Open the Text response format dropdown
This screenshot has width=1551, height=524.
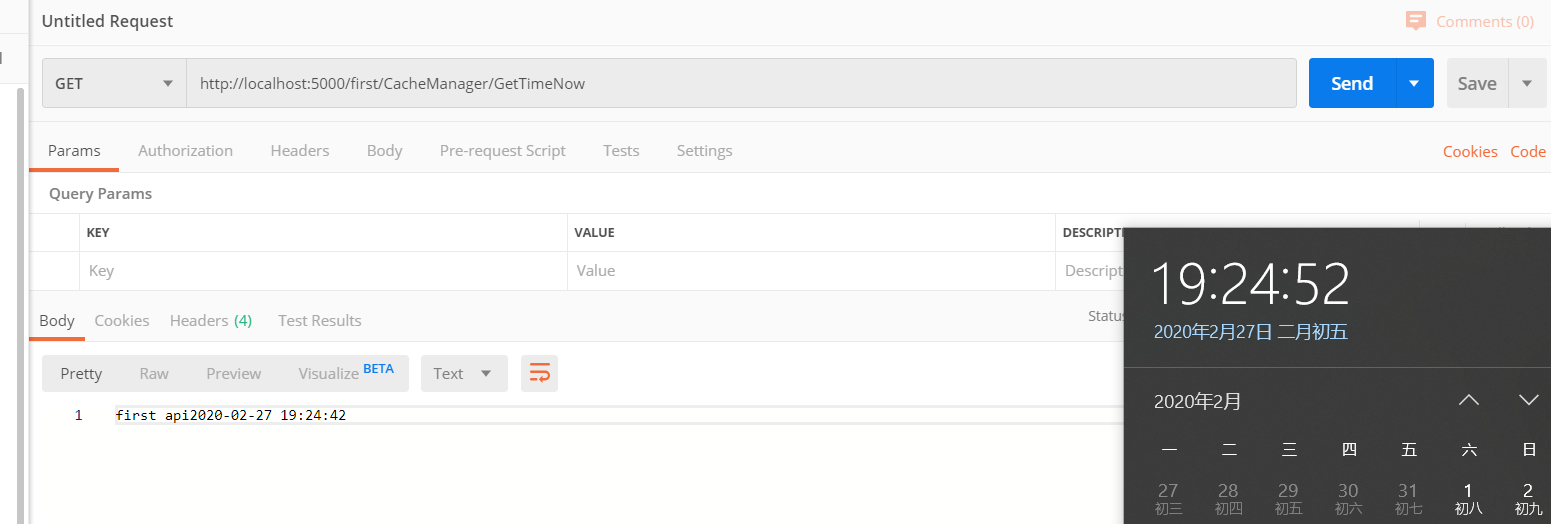(x=464, y=373)
